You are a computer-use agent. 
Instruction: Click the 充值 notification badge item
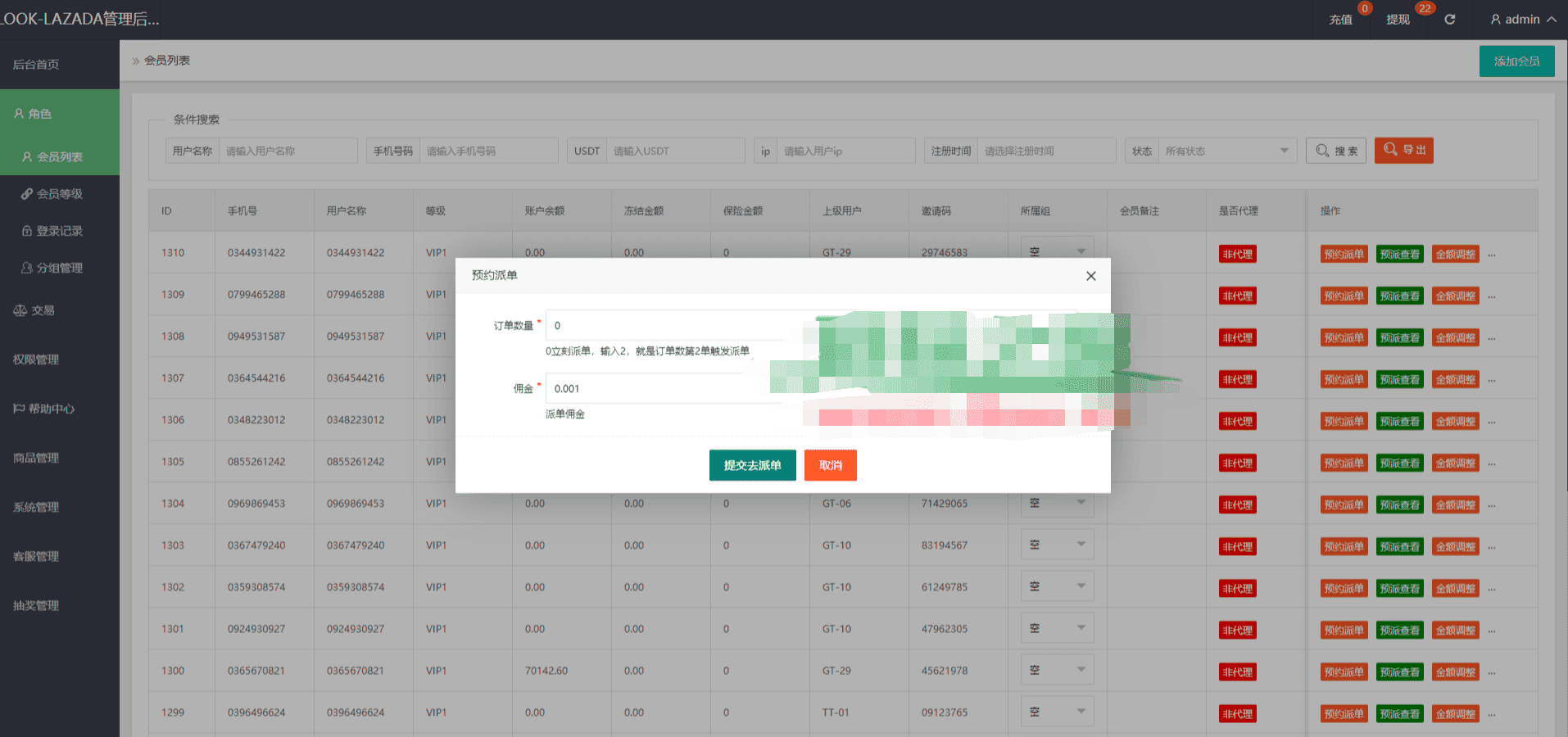[1341, 20]
